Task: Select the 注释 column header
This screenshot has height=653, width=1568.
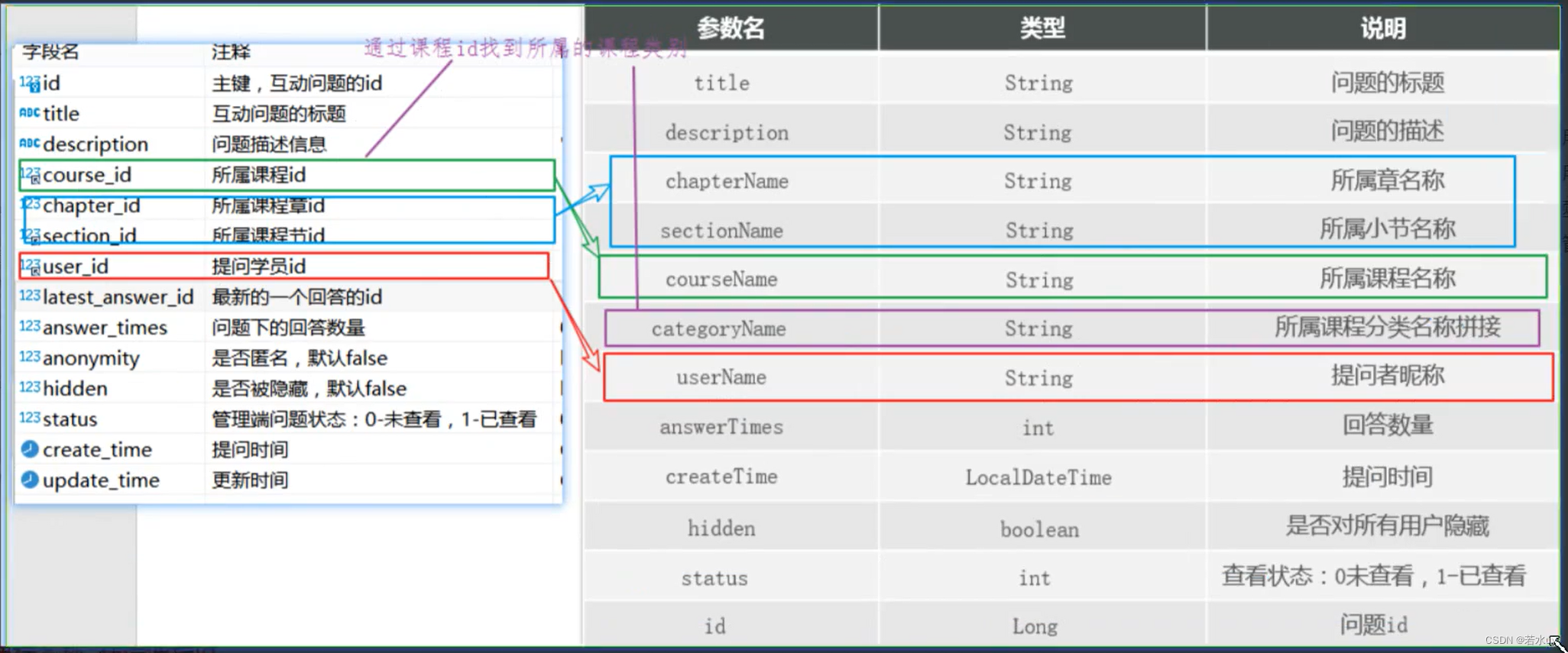Action: [x=231, y=52]
